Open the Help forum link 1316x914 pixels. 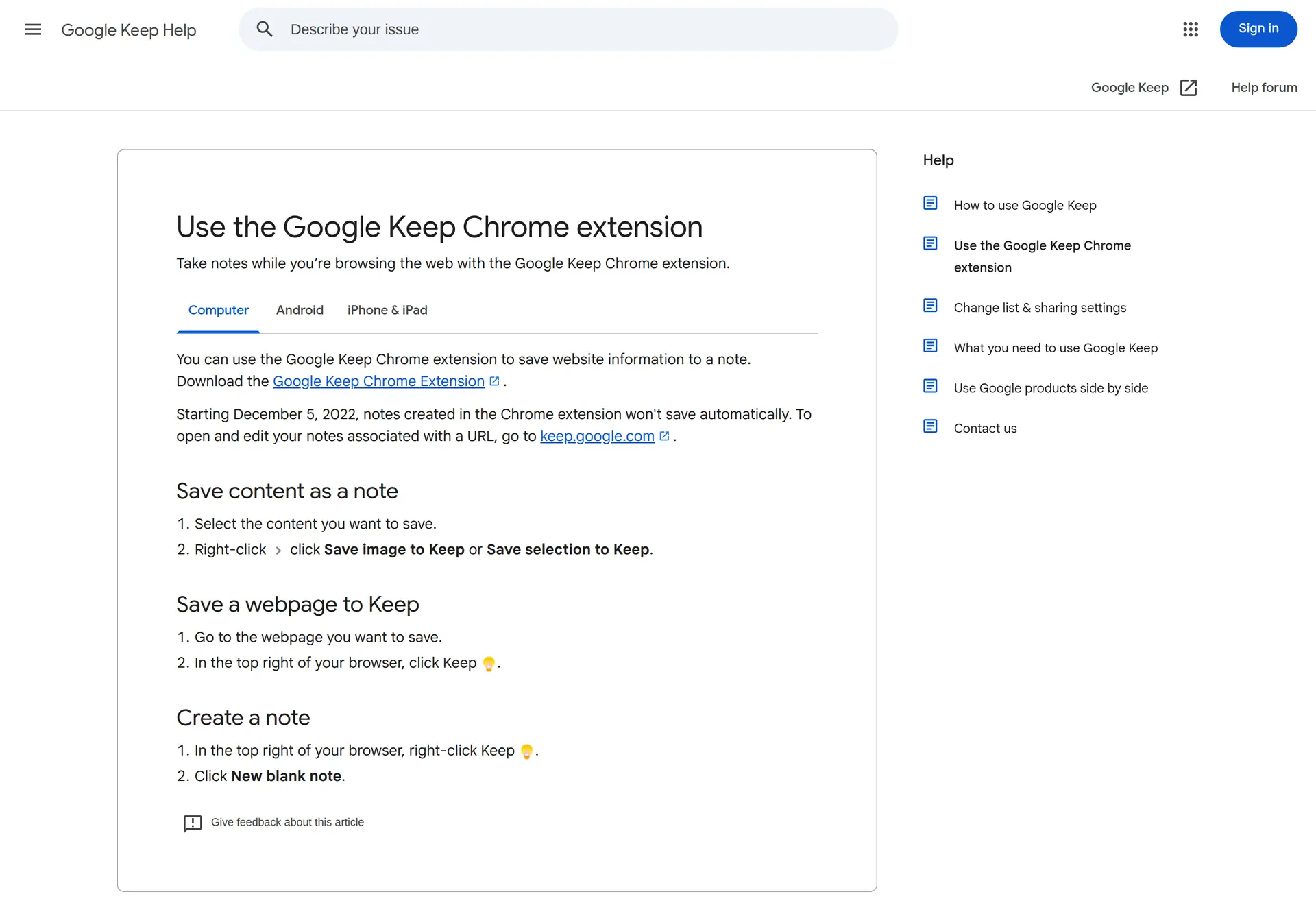[x=1264, y=87]
